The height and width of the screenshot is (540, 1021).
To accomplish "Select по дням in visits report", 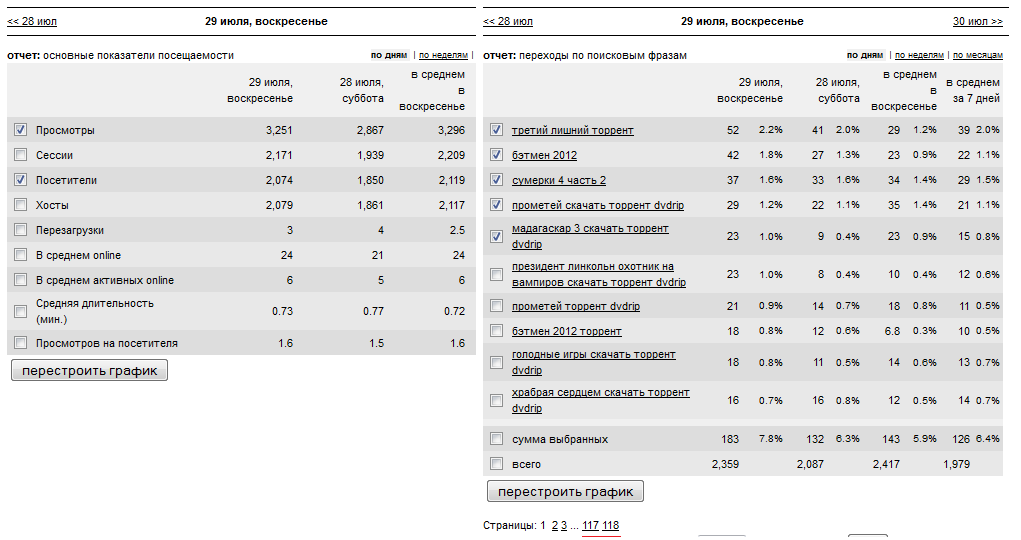I will point(389,55).
